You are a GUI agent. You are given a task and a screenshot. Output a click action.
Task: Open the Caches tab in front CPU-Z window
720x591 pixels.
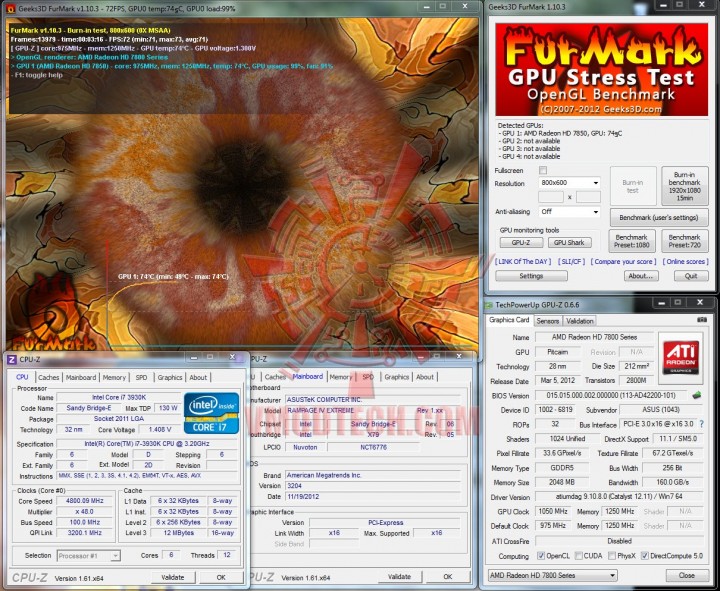[x=49, y=377]
